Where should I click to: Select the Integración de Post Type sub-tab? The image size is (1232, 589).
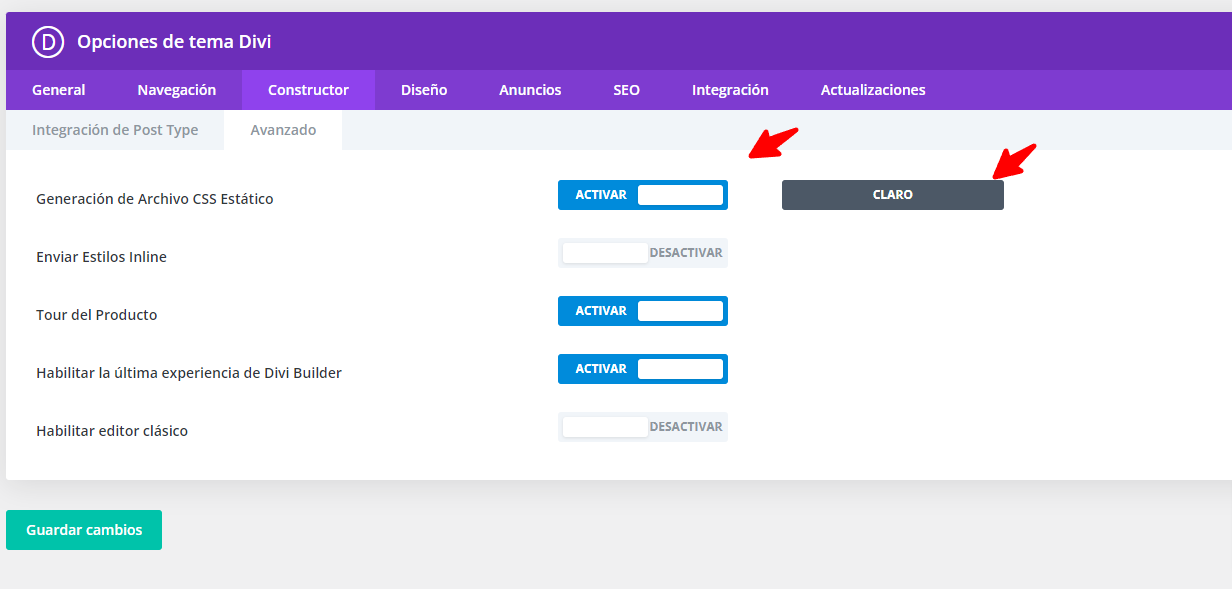coord(115,130)
